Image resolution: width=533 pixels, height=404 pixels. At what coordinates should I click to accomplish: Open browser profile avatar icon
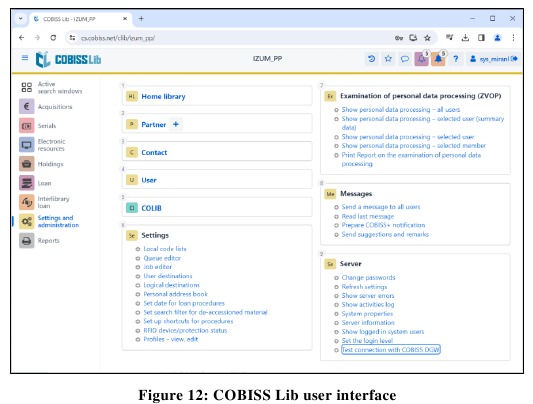[497, 38]
